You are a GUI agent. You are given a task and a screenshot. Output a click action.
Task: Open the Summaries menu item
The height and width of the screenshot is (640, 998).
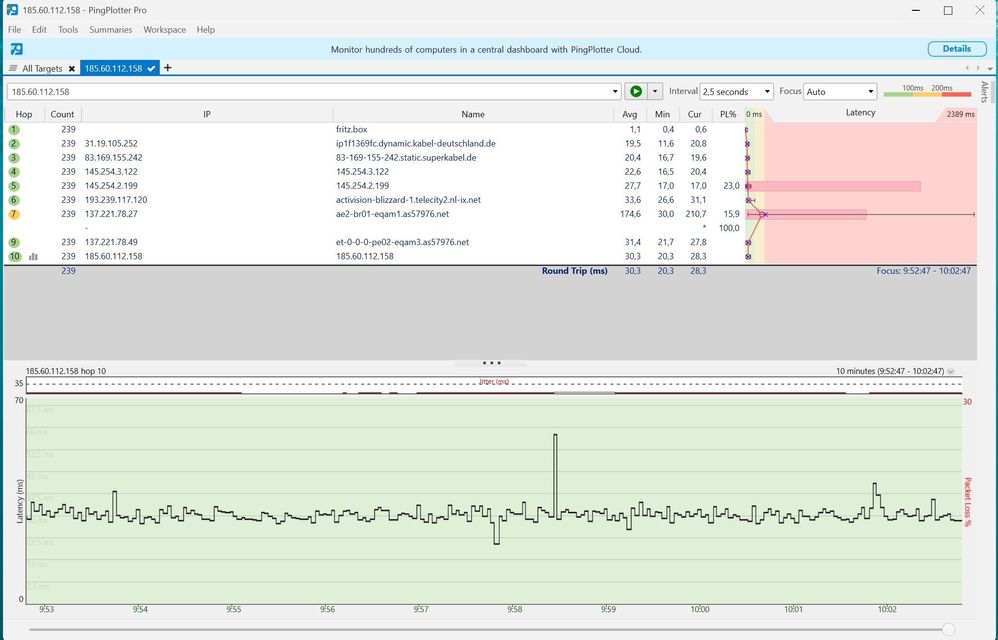click(x=110, y=29)
